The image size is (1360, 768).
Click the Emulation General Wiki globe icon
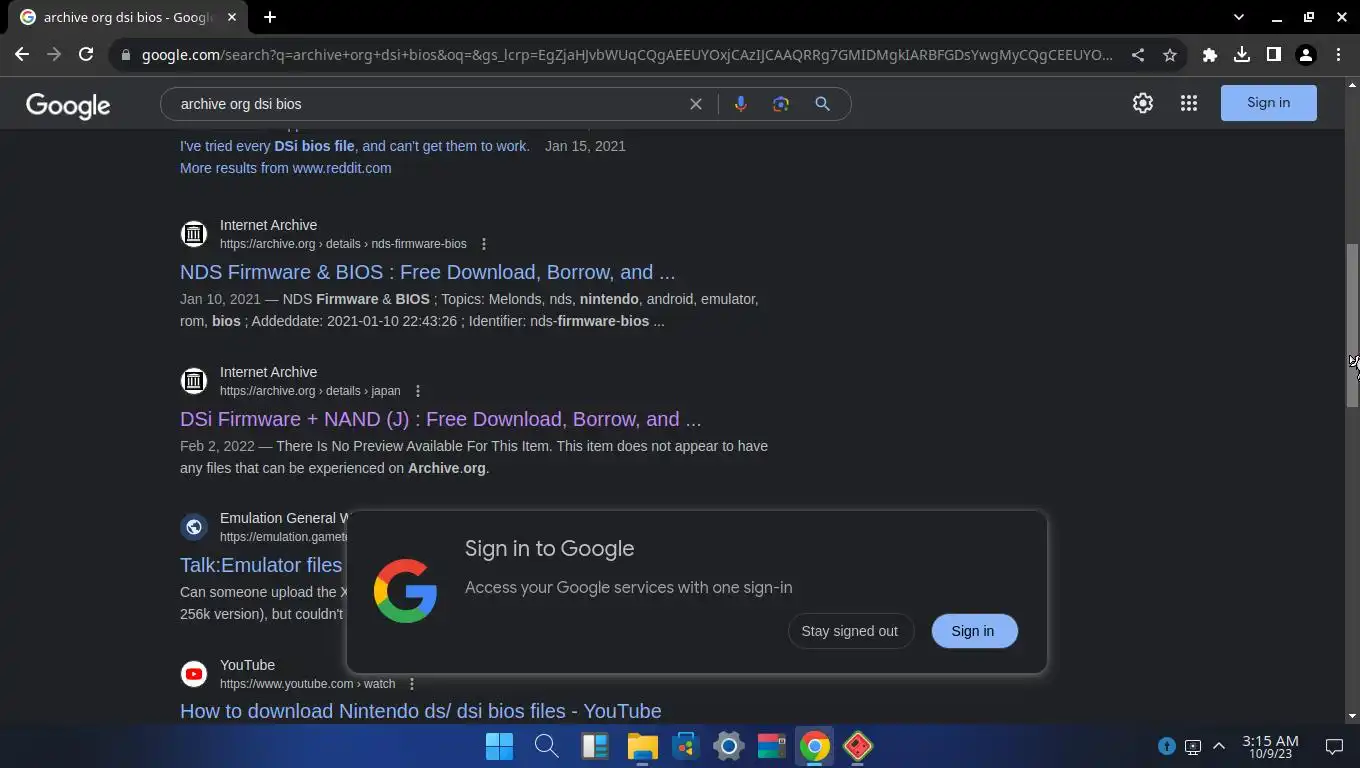(x=194, y=527)
